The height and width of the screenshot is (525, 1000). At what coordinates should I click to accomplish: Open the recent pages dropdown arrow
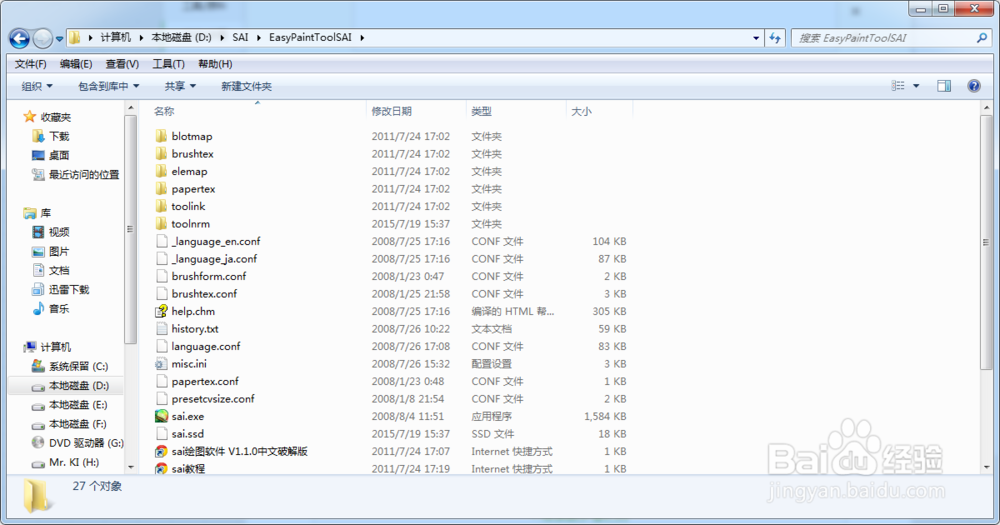pos(59,39)
